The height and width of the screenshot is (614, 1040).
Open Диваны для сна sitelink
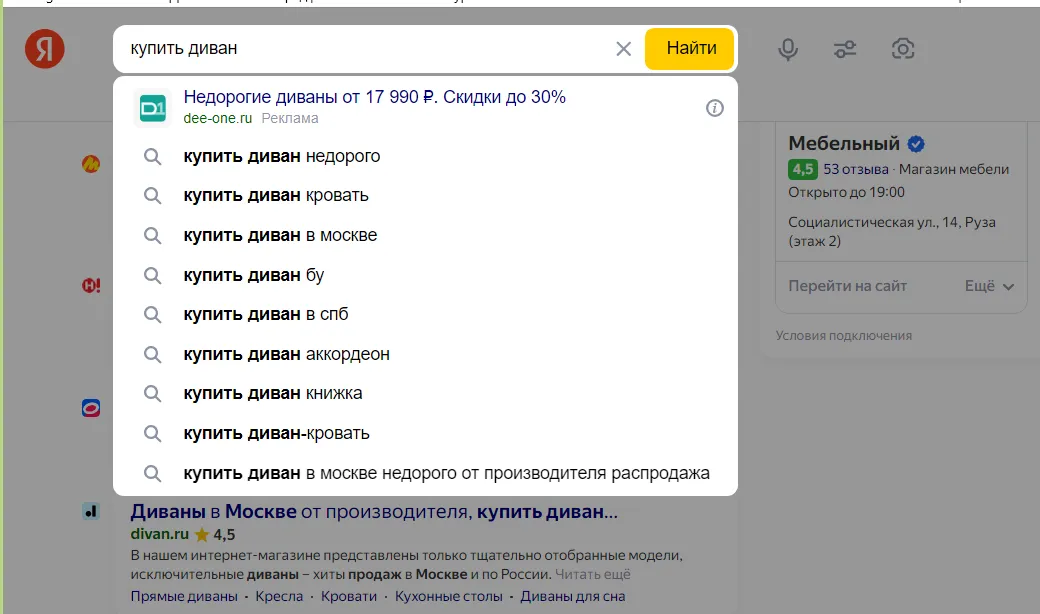tap(572, 596)
